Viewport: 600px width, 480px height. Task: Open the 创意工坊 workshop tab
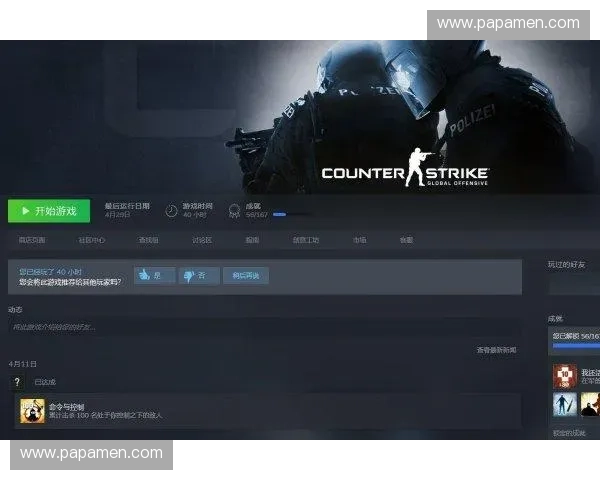[306, 240]
